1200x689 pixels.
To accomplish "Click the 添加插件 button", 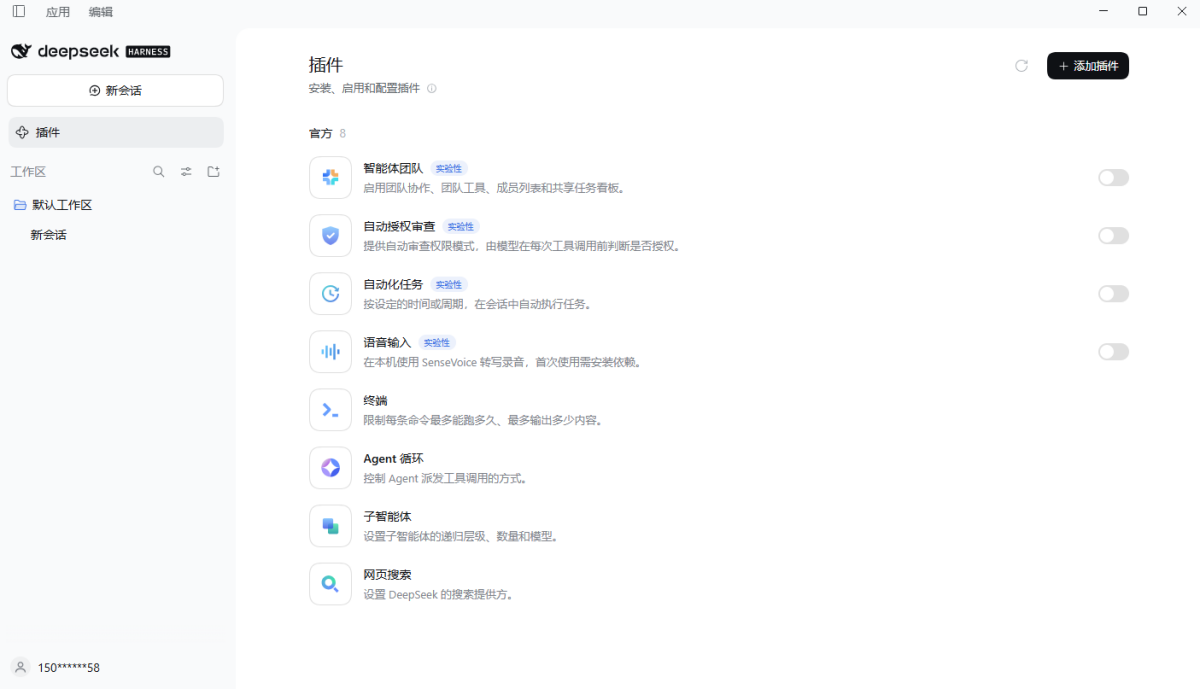I will (1088, 66).
